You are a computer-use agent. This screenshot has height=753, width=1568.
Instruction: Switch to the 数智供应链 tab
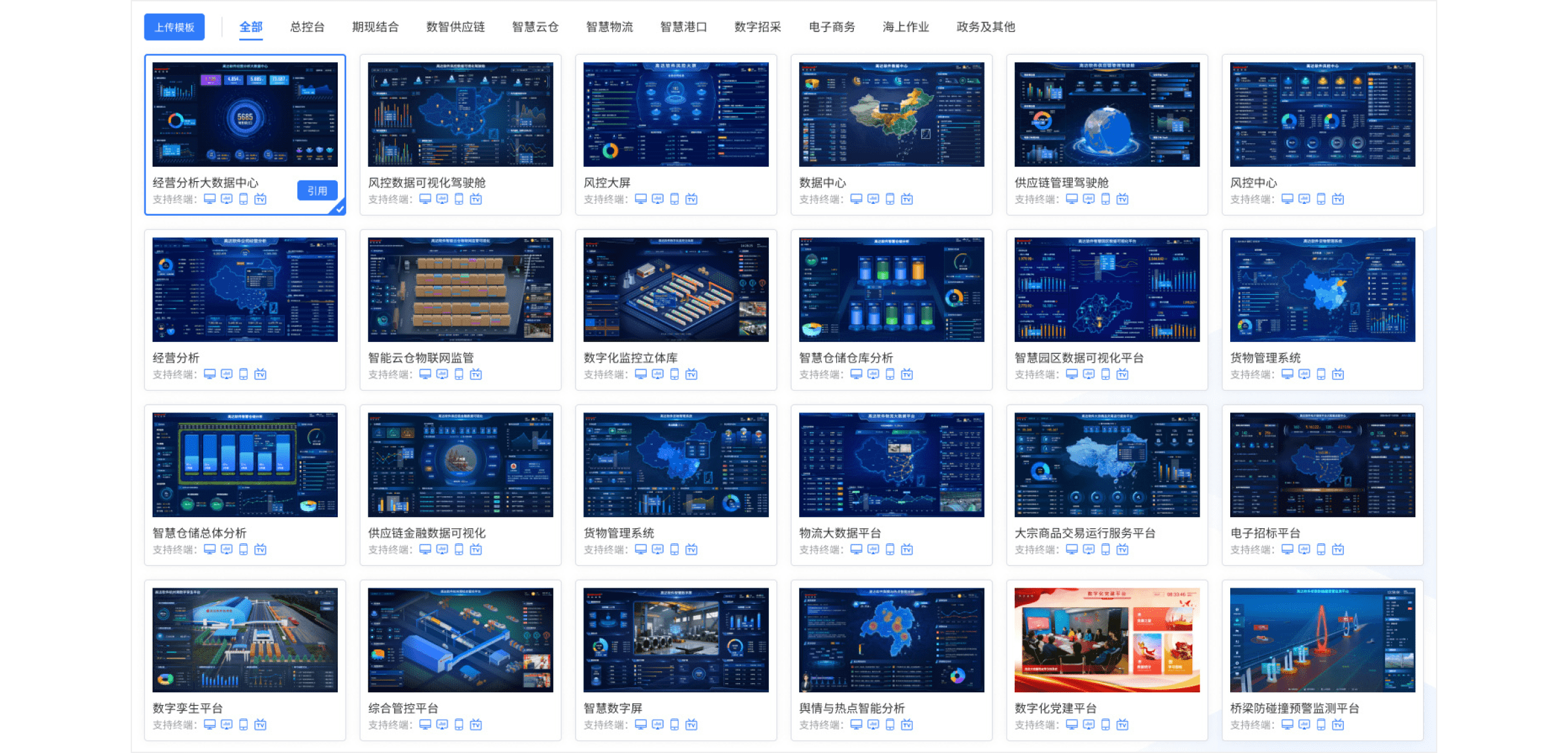455,27
